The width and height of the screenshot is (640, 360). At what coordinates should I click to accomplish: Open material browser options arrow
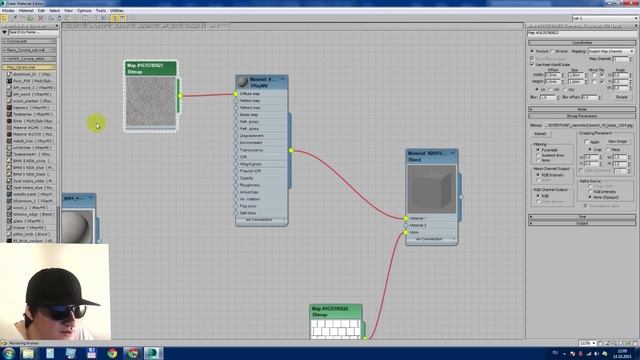coord(4,32)
